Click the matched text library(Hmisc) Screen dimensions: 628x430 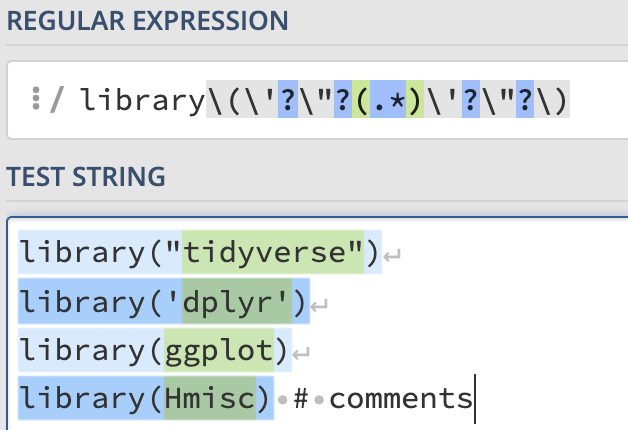click(x=146, y=398)
